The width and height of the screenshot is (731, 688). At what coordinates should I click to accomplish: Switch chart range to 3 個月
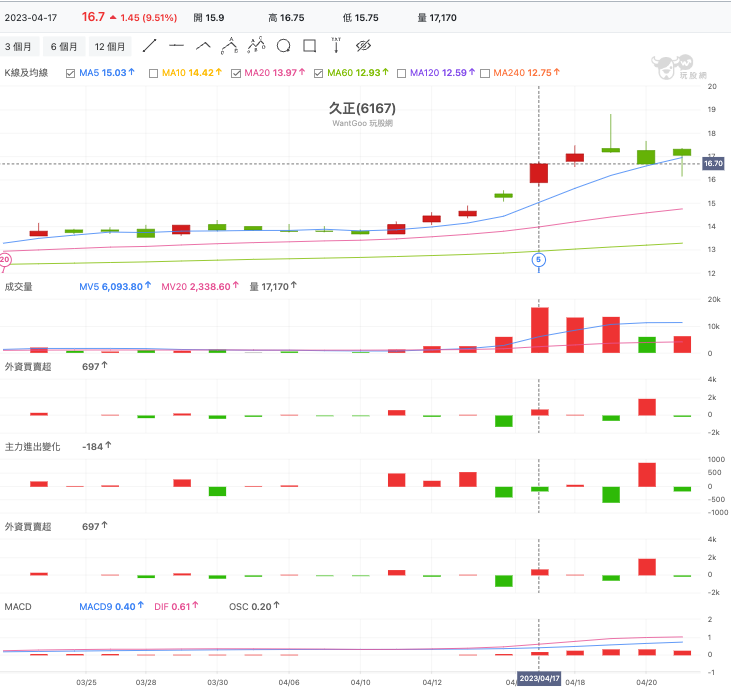point(19,47)
